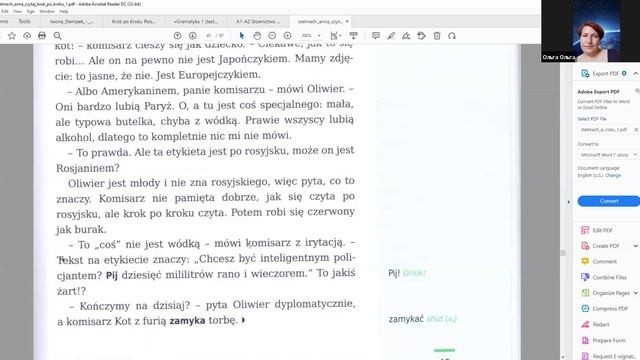Collapse the Export PDF section chevron
This screenshot has height=360, width=640.
(636, 73)
